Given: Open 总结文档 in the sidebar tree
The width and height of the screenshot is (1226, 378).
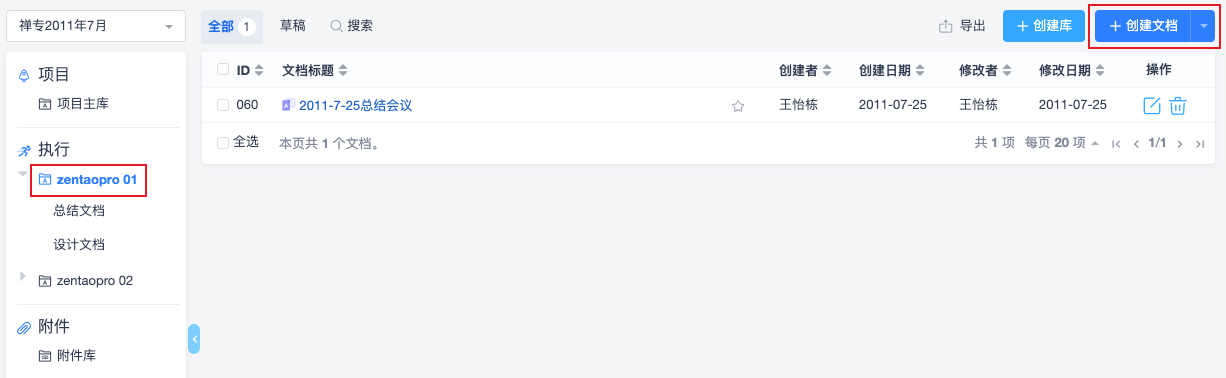Looking at the screenshot, I should [79, 210].
